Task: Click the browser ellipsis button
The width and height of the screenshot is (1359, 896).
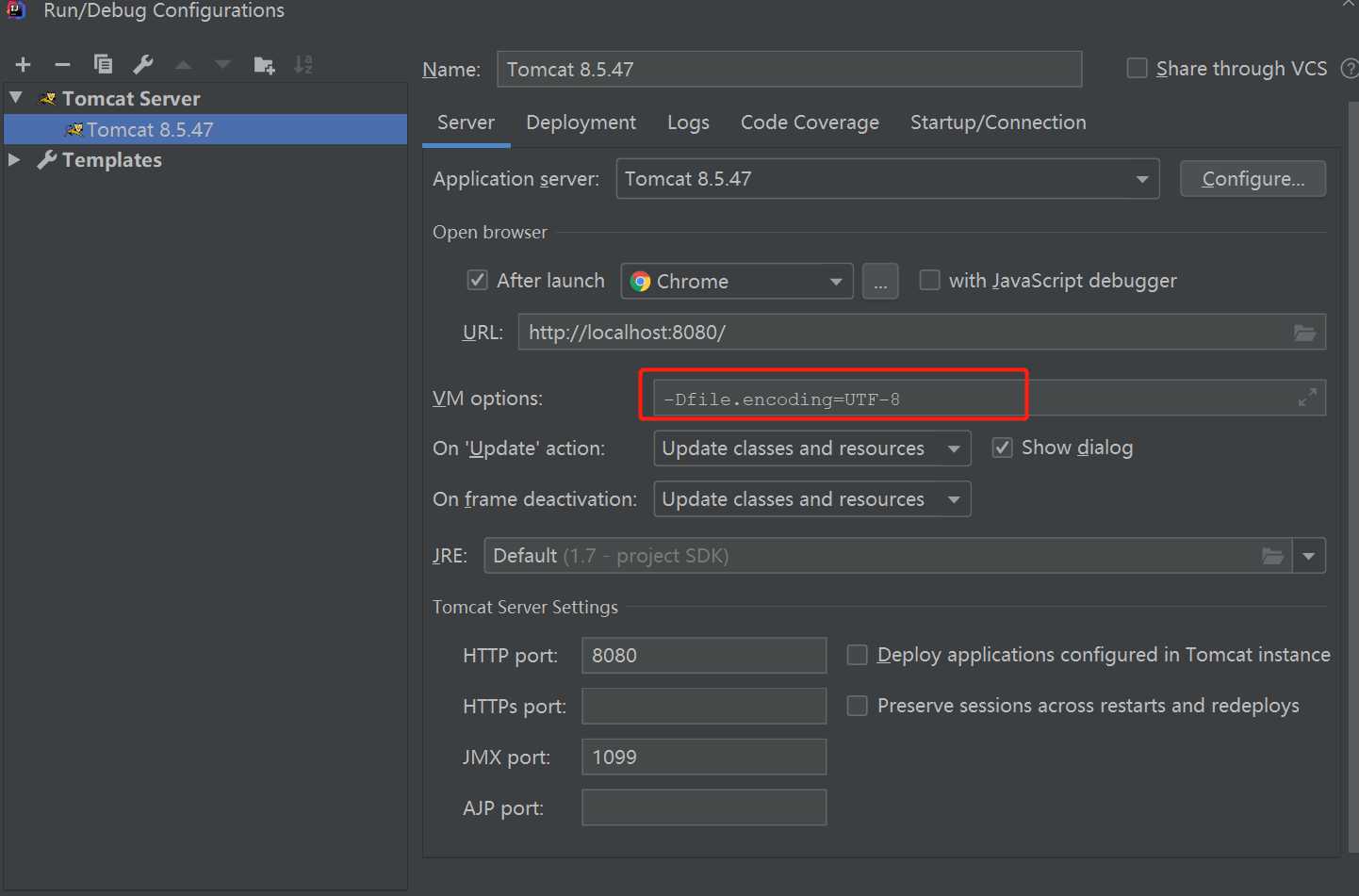Action: (880, 281)
